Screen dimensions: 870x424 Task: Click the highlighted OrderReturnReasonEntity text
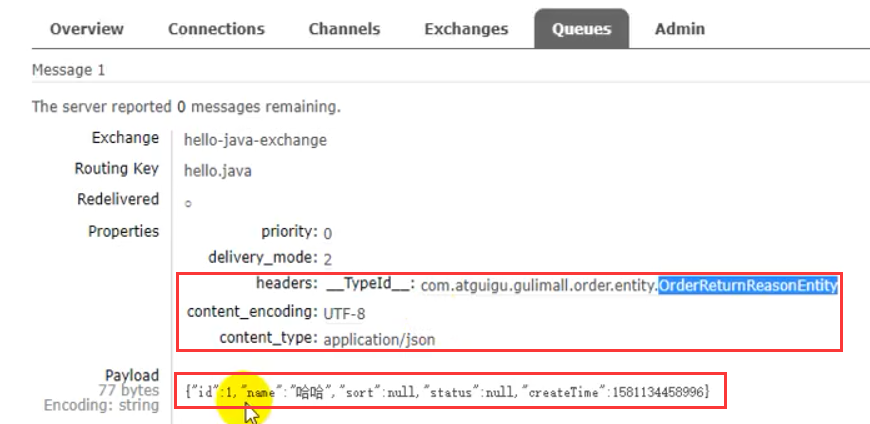747,286
